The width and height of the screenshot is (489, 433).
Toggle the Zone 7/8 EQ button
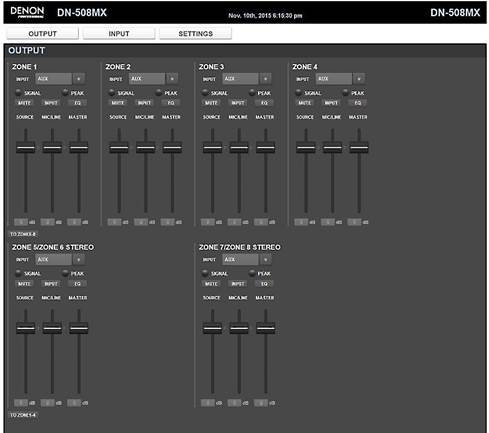(264, 284)
